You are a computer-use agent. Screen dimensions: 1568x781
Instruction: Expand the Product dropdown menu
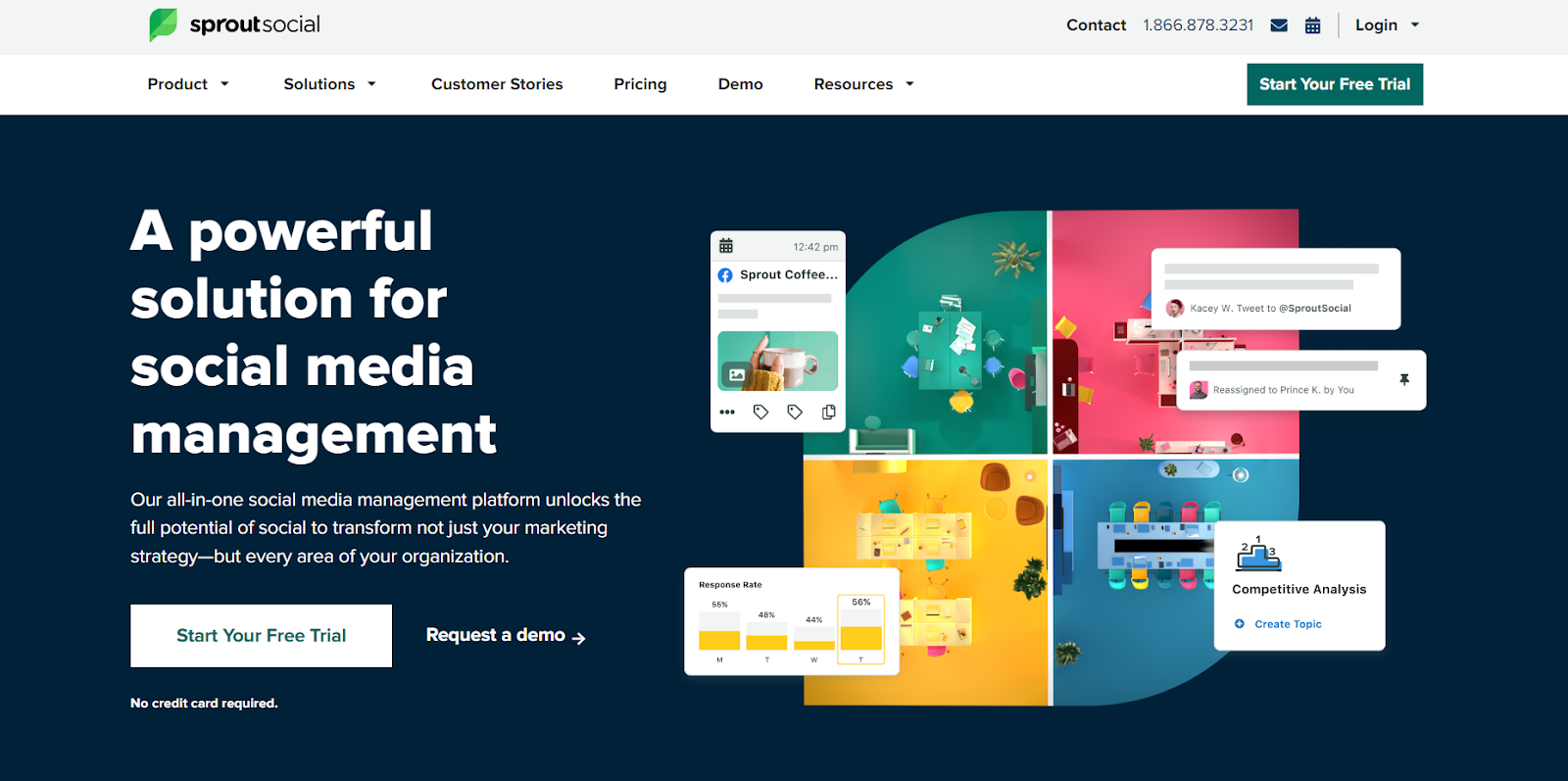(188, 84)
